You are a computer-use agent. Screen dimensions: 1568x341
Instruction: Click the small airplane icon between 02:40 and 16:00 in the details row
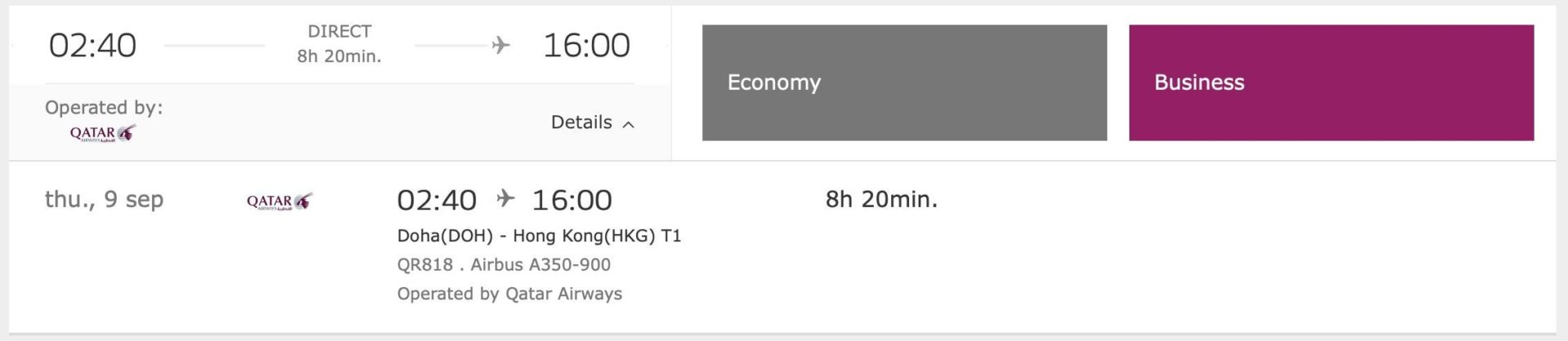(506, 198)
